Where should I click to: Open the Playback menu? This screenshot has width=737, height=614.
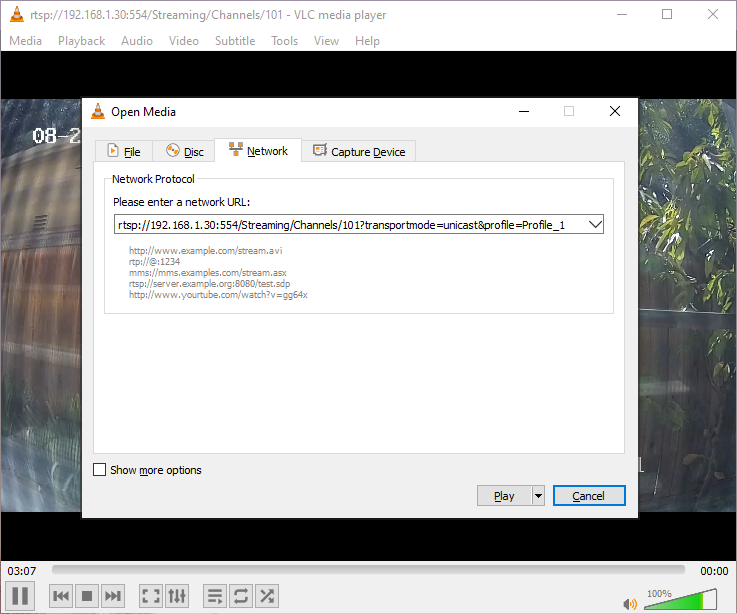81,41
